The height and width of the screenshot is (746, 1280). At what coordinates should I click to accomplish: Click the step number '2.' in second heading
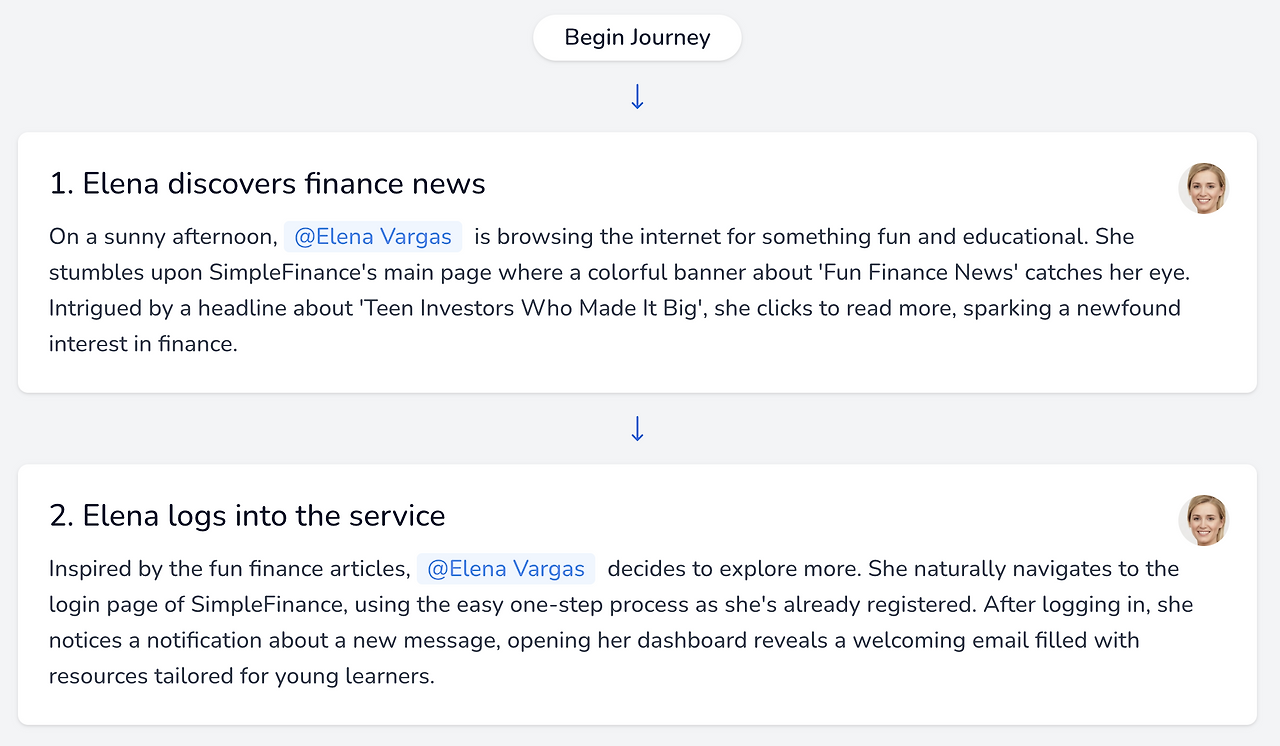tap(62, 516)
